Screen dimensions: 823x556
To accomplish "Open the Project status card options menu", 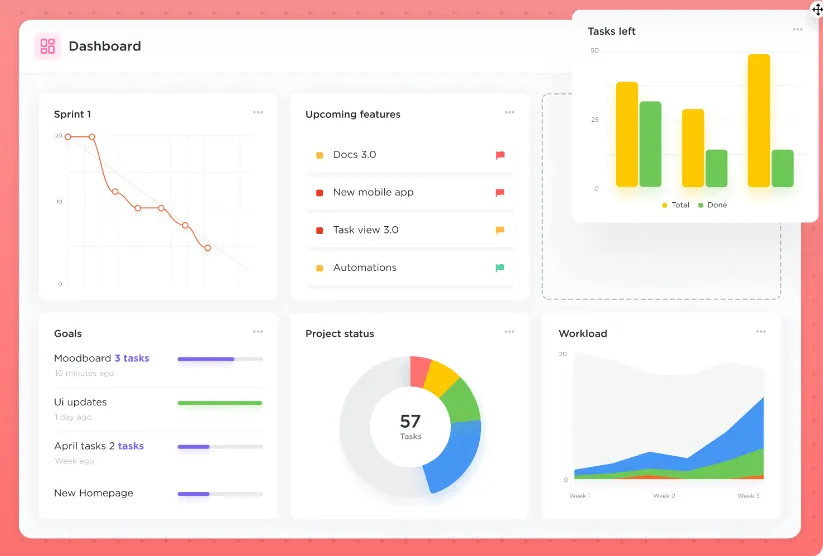I will click(509, 332).
